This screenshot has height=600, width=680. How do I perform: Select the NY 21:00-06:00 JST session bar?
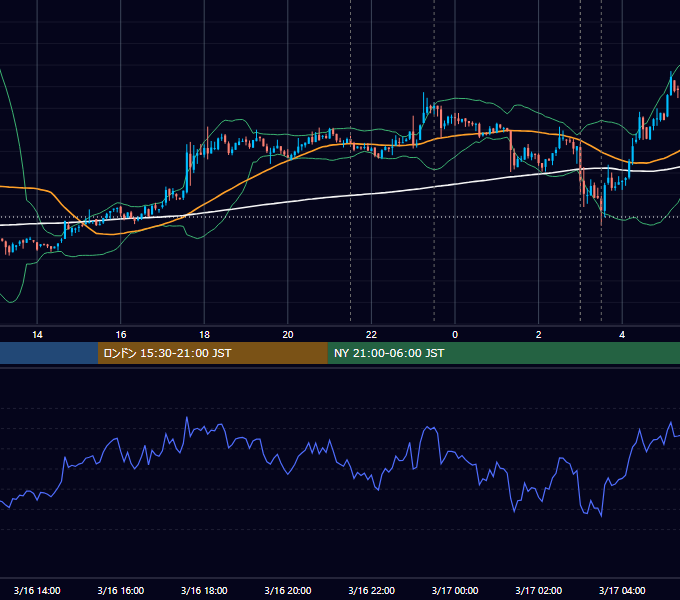503,353
